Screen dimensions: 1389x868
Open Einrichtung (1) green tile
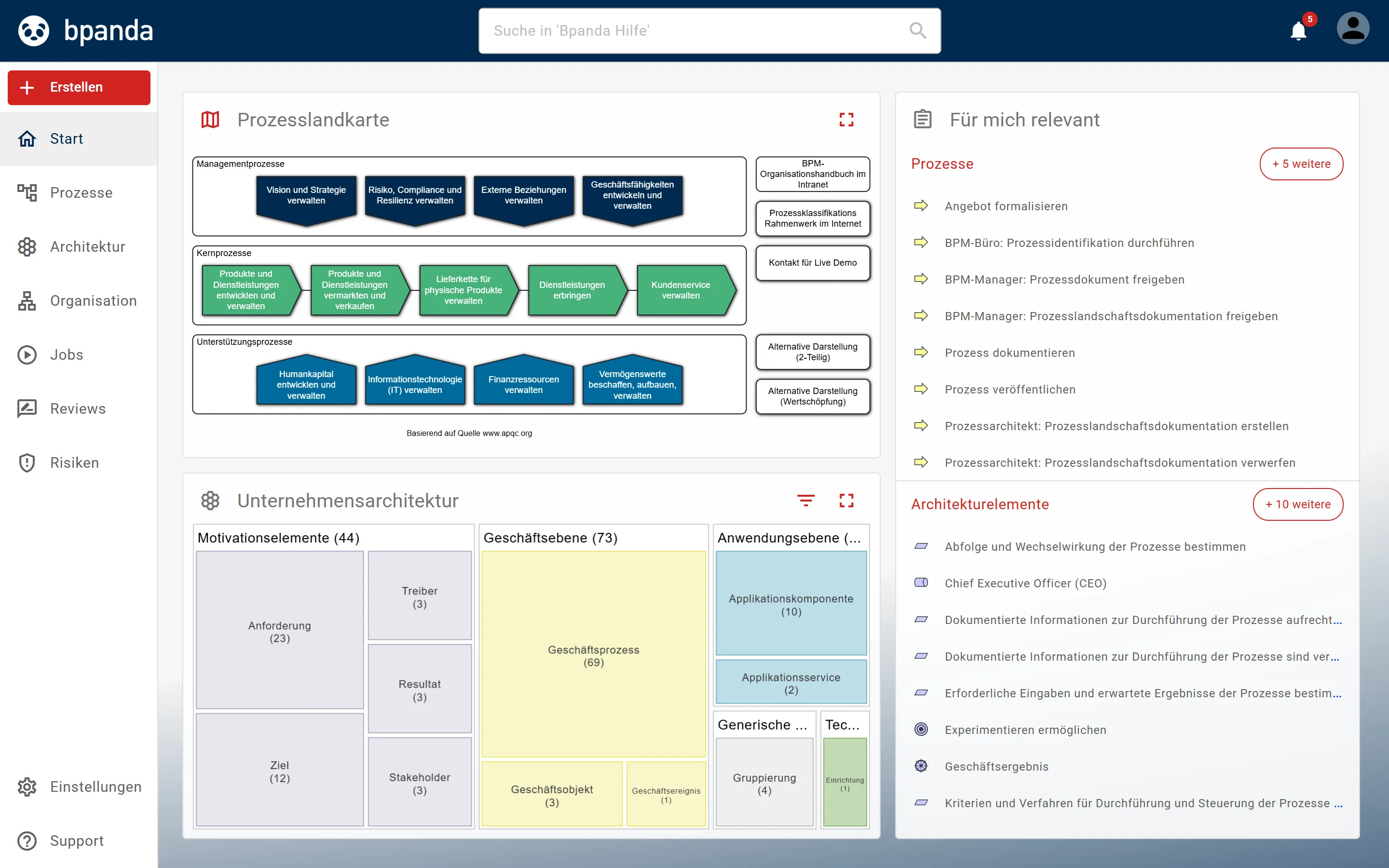coord(845,782)
